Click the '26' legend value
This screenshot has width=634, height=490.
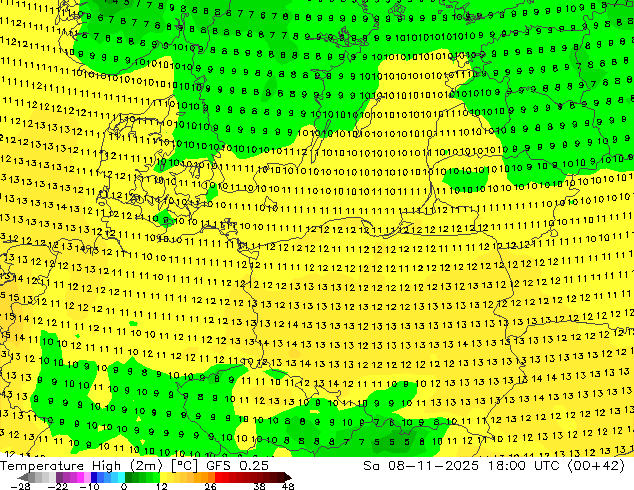[x=210, y=486]
